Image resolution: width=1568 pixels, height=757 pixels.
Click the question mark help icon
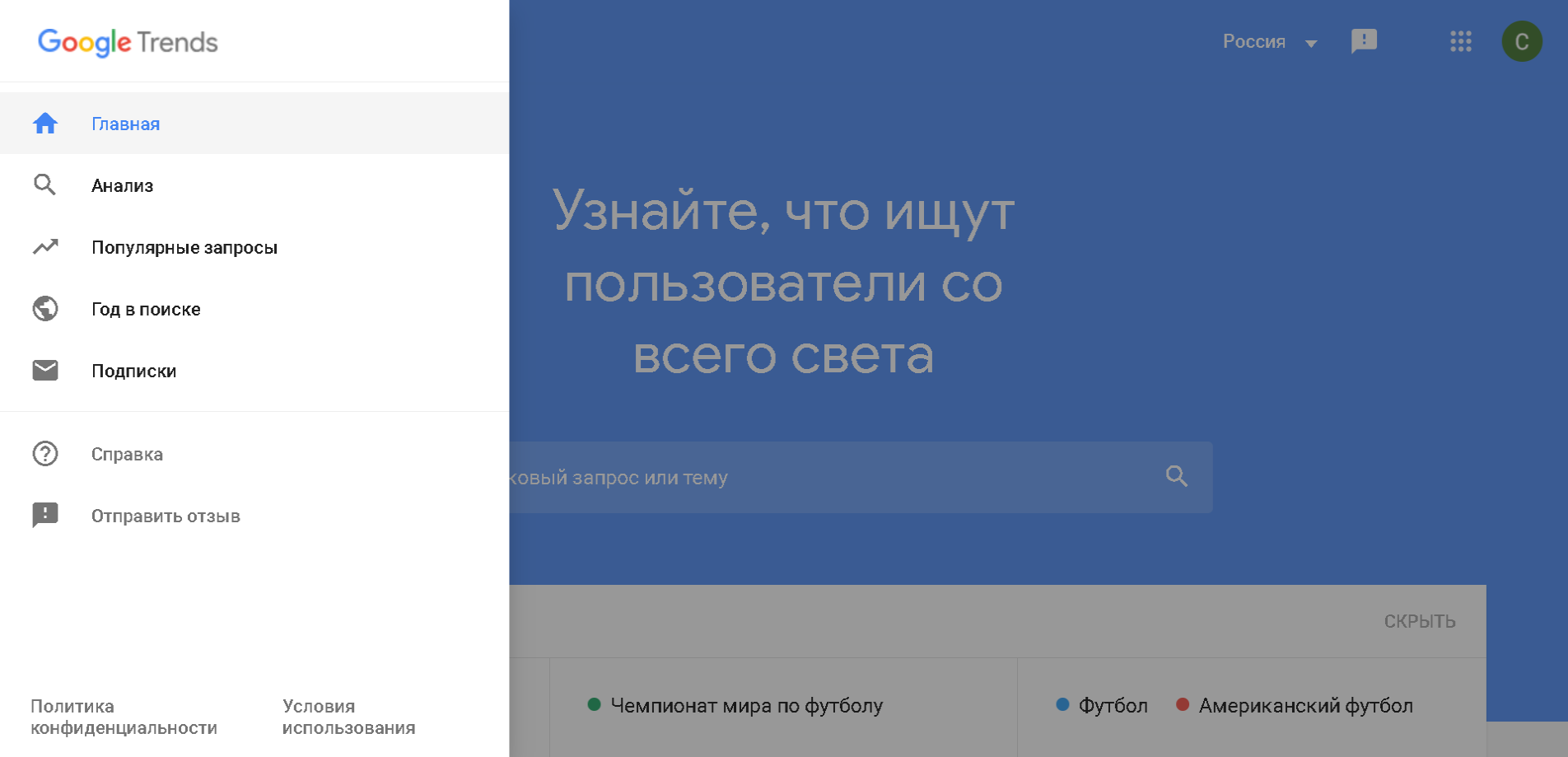pyautogui.click(x=45, y=454)
